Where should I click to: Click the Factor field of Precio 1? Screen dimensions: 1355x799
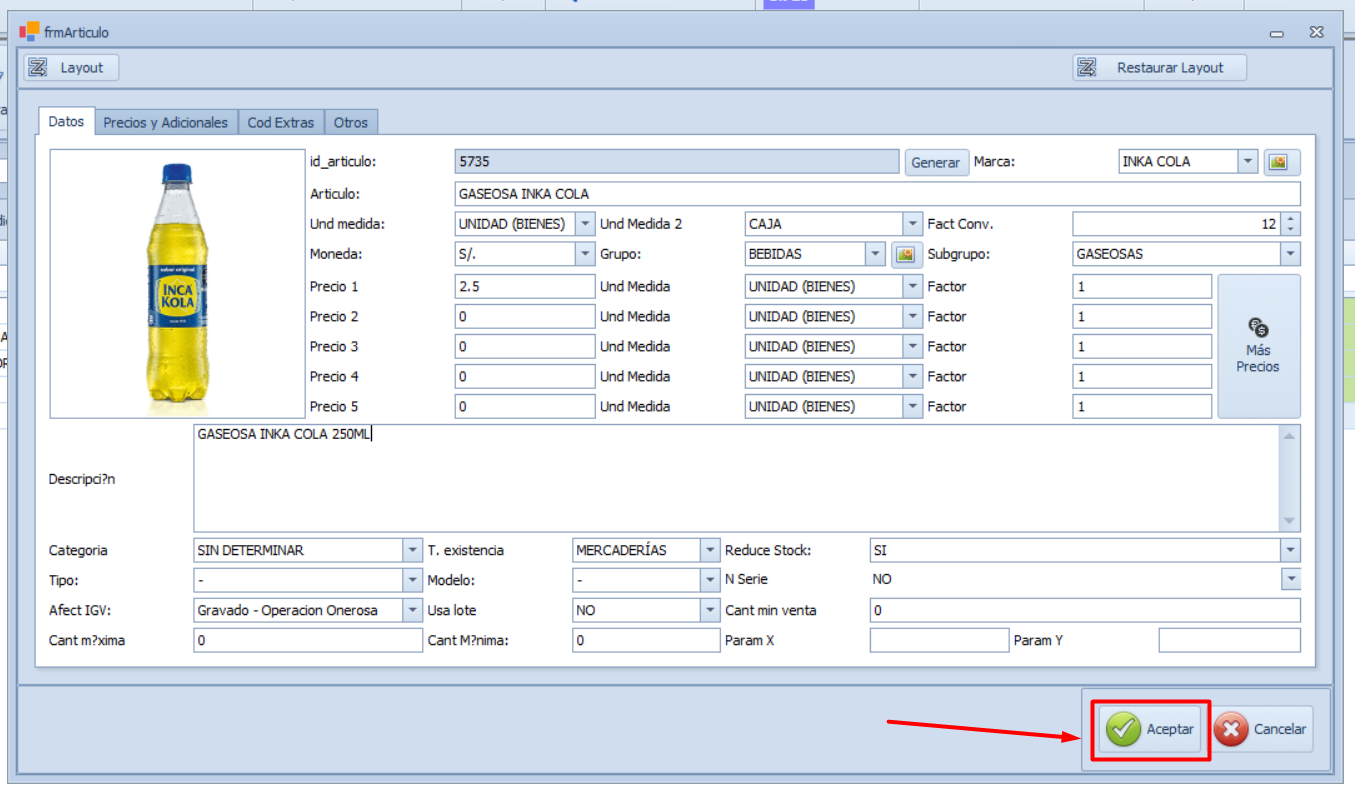coord(1142,287)
